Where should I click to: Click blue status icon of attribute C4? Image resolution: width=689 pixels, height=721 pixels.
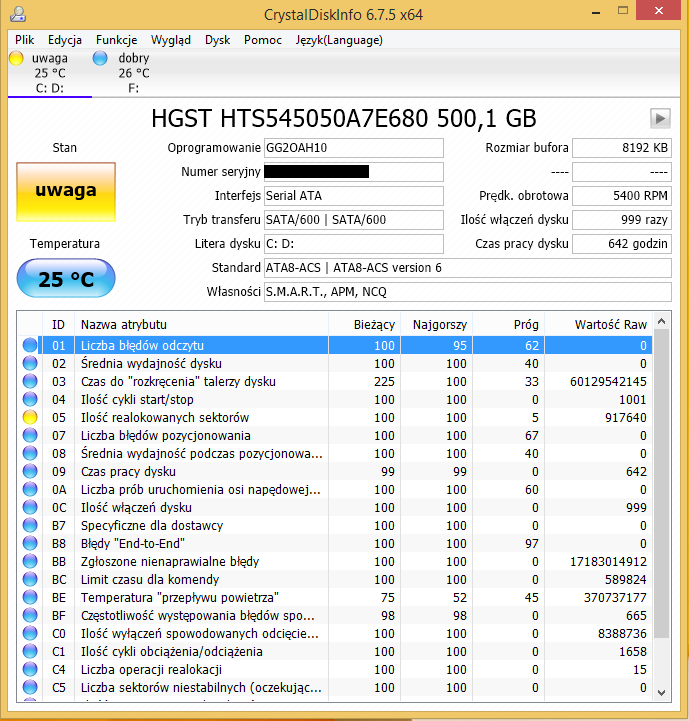click(30, 670)
